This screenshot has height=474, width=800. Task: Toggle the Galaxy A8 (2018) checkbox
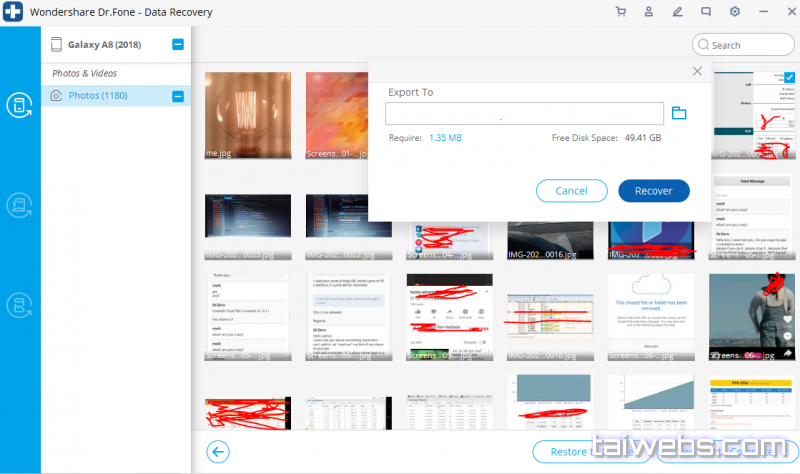[x=178, y=44]
